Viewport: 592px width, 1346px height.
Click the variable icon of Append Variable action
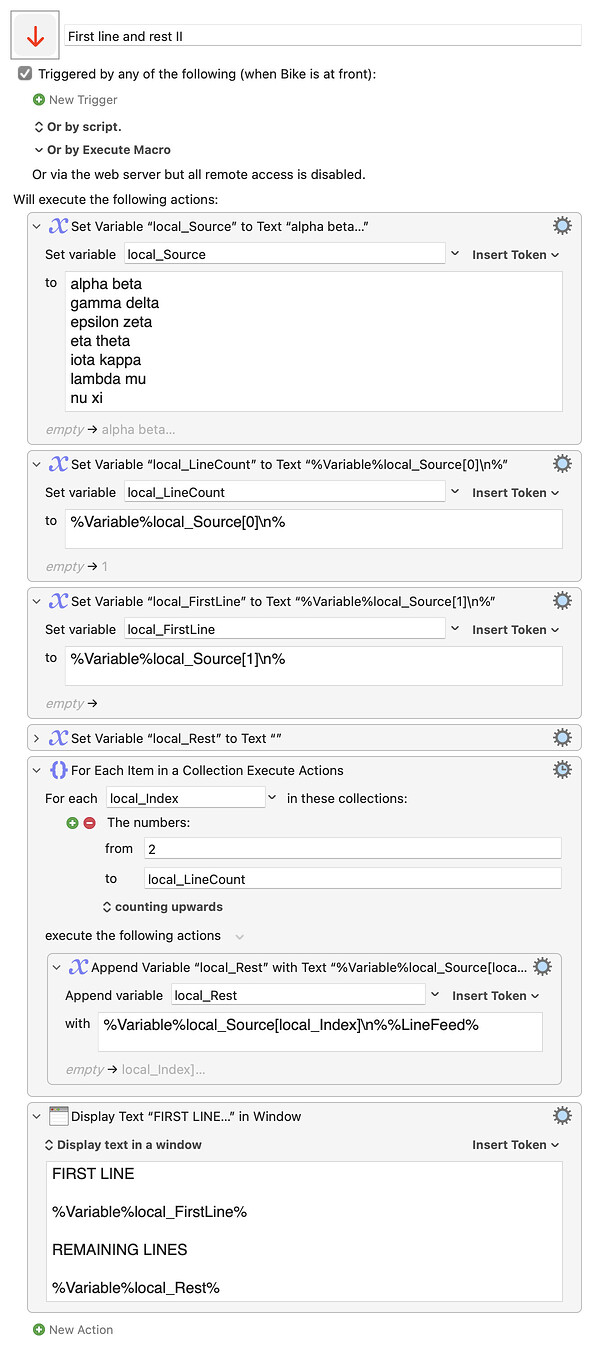tap(78, 968)
